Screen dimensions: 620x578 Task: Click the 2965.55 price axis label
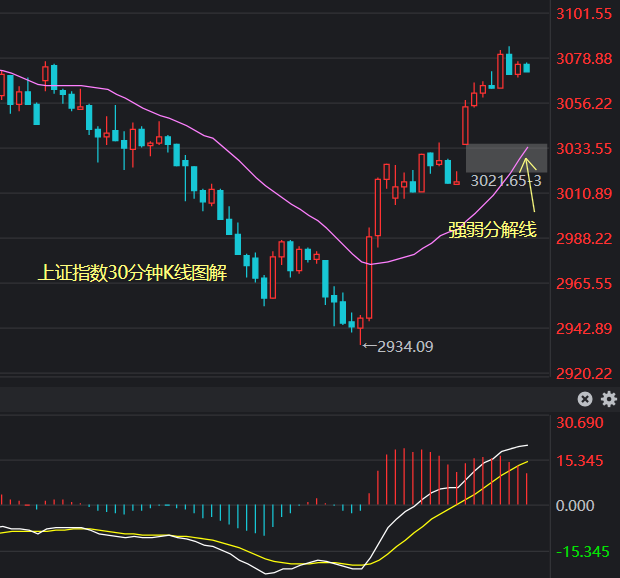pos(584,284)
